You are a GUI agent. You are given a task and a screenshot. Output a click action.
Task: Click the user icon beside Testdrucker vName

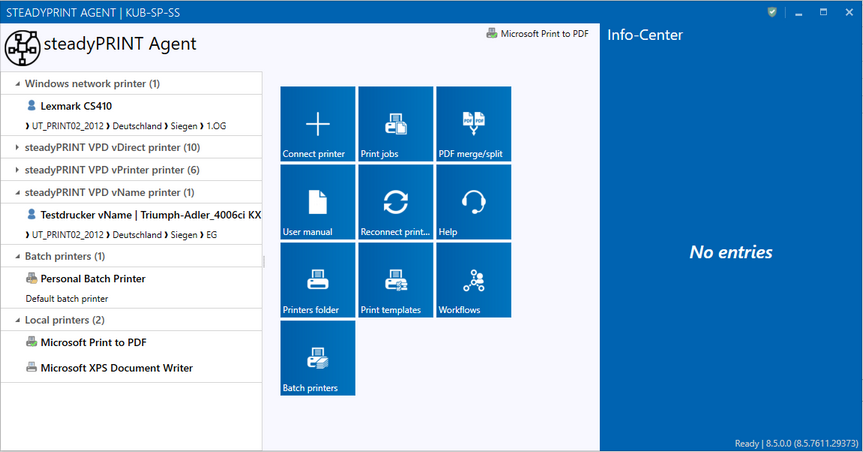coord(31,214)
